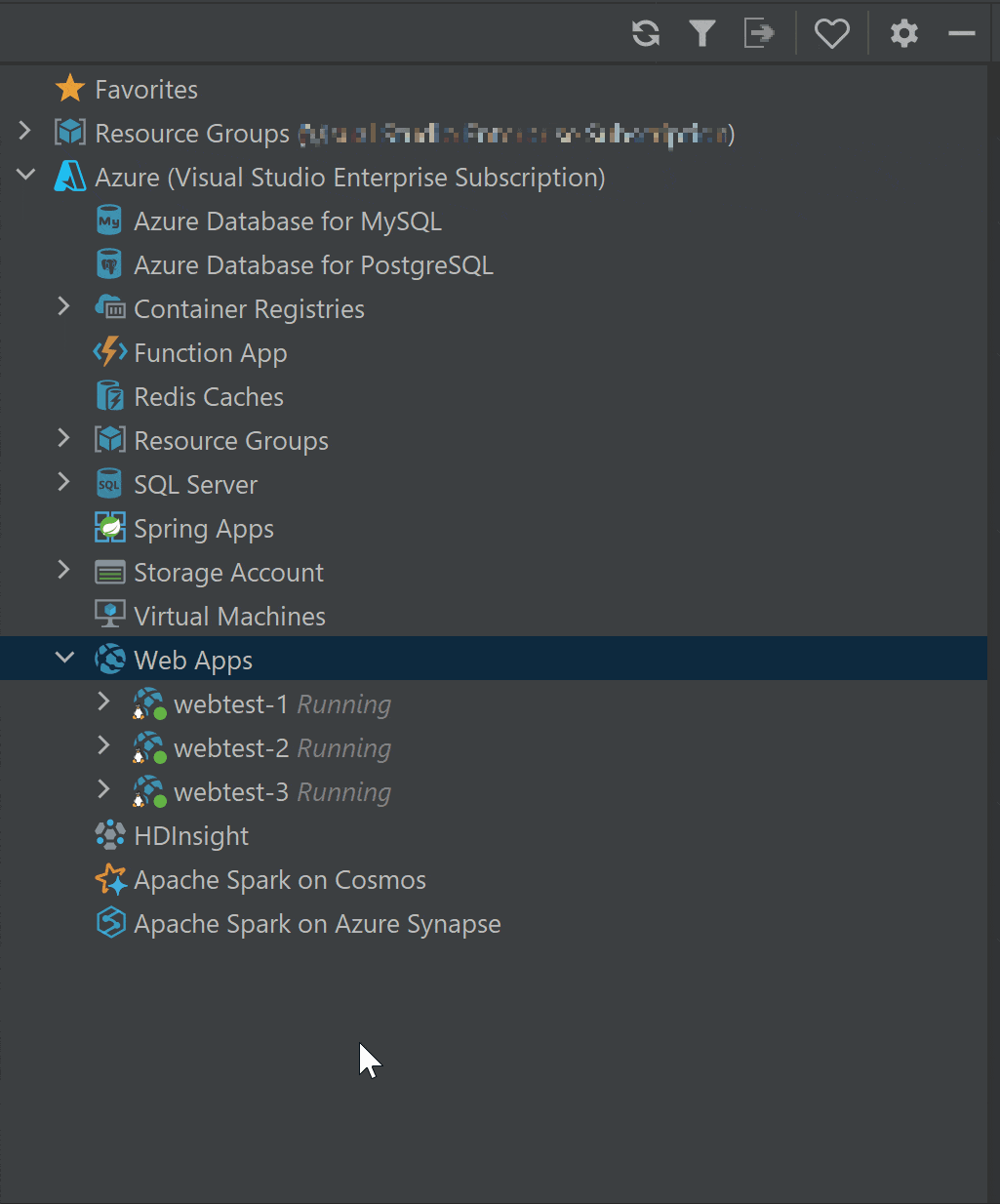Click the heart feedback icon
The height and width of the screenshot is (1204, 1000).
click(832, 33)
